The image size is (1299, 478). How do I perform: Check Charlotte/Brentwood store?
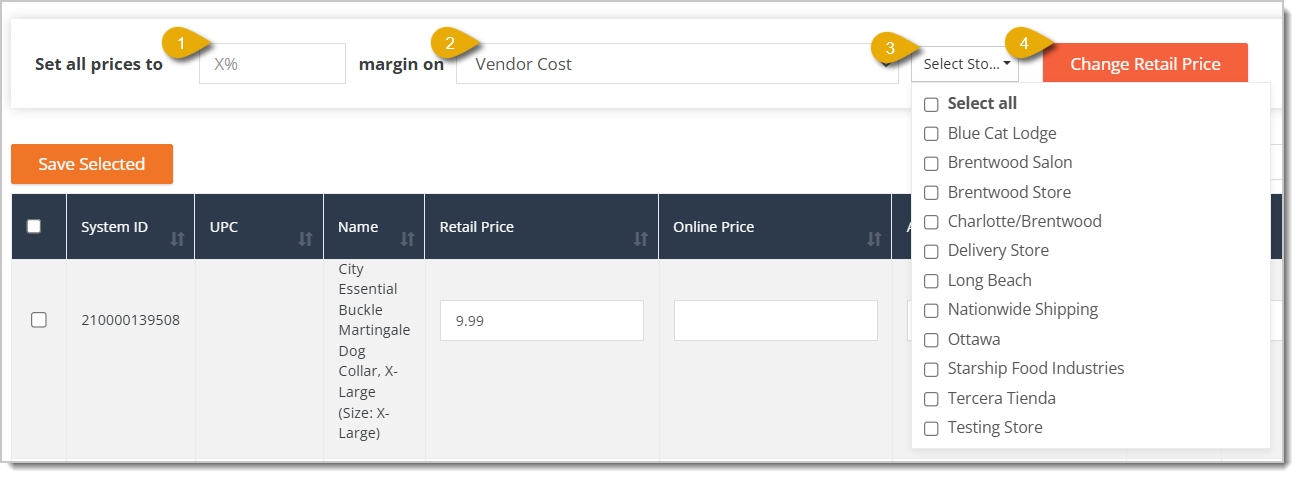(x=931, y=221)
